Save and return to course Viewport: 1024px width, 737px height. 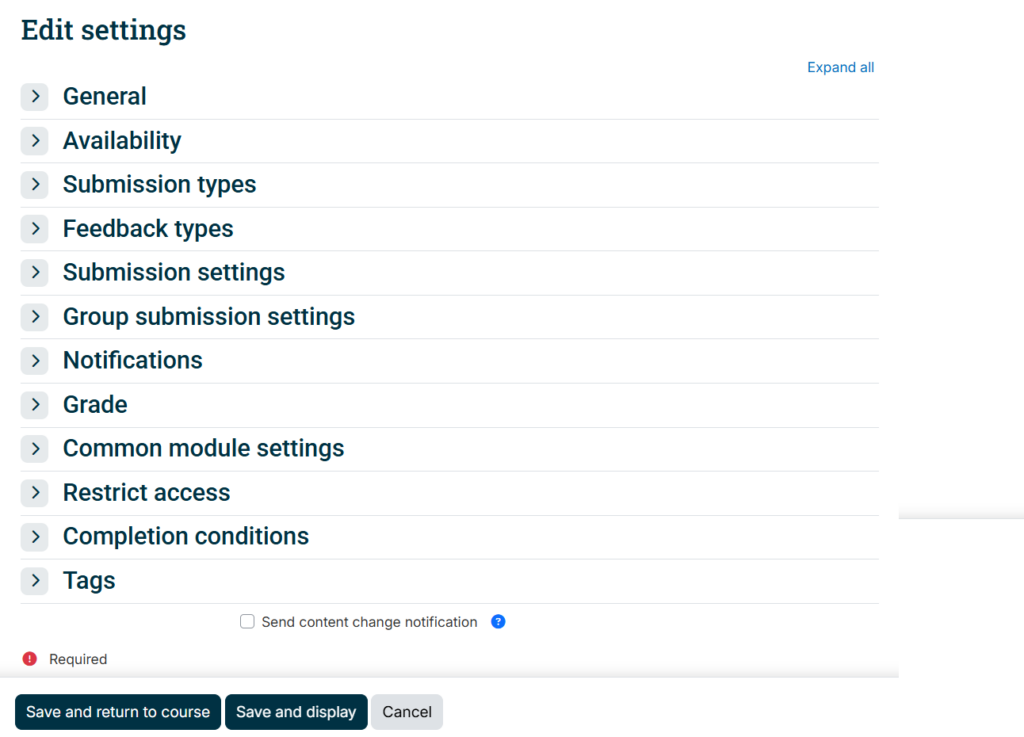(x=118, y=712)
